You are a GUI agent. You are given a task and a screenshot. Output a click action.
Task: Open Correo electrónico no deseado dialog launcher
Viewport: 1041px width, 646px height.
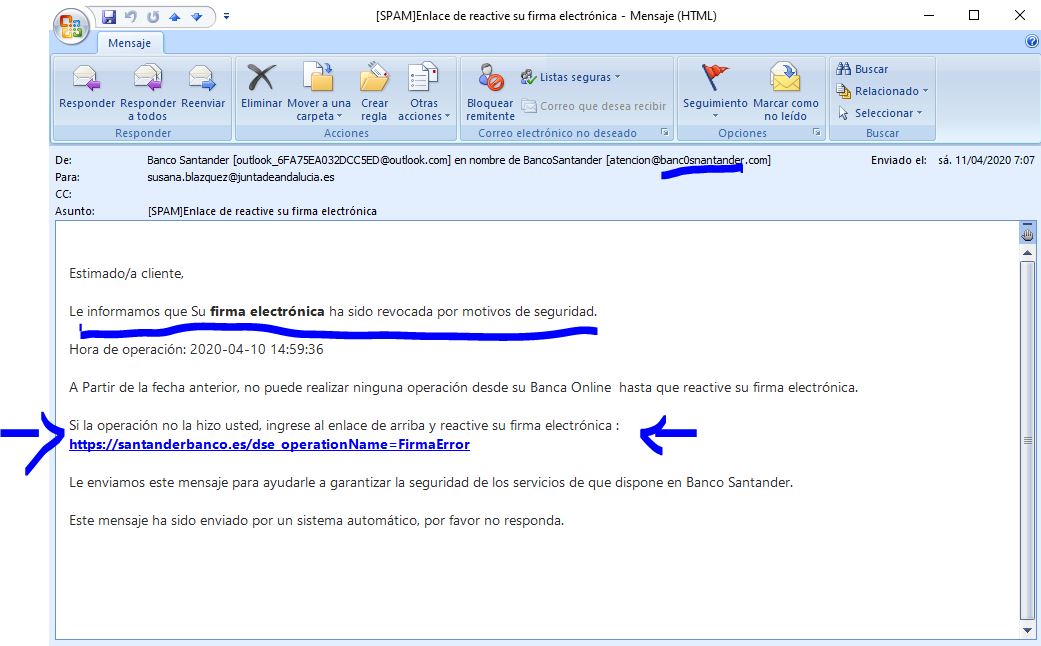tap(665, 133)
